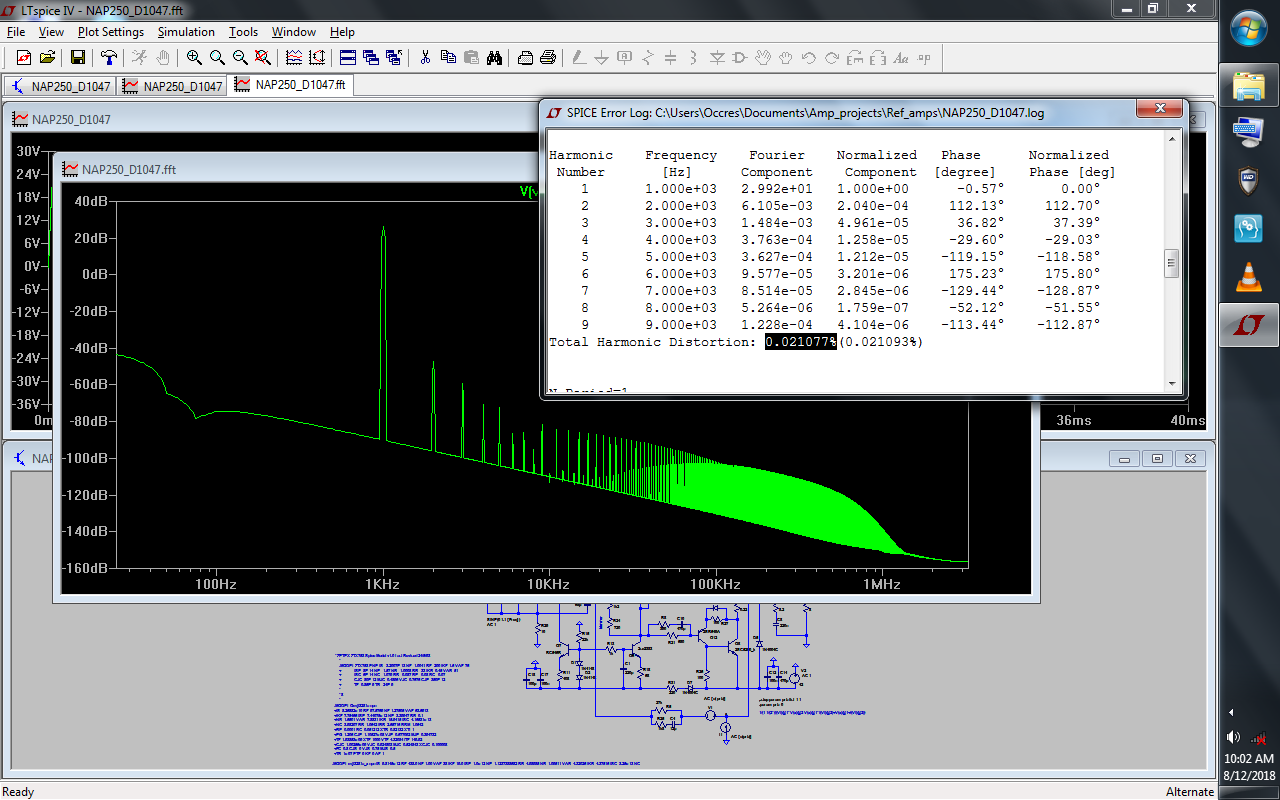Click the NAP250_D1047.fft window title bar
The width and height of the screenshot is (1280, 800).
[x=545, y=168]
